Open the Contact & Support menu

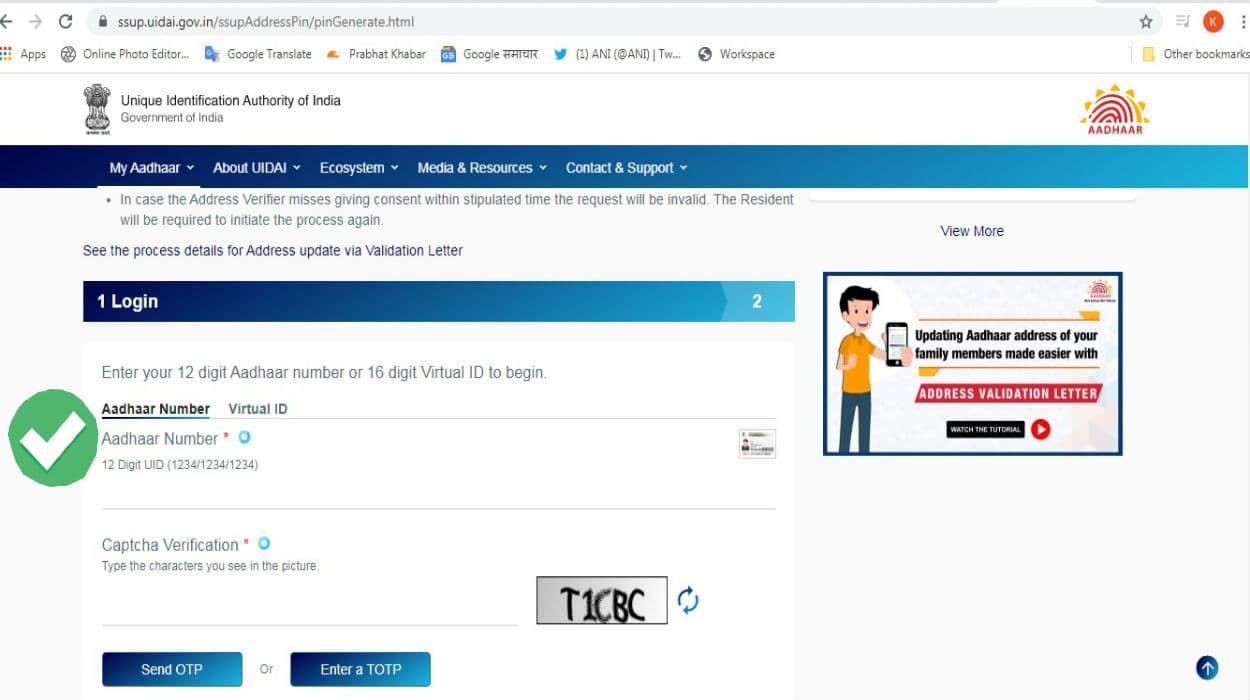pos(626,168)
